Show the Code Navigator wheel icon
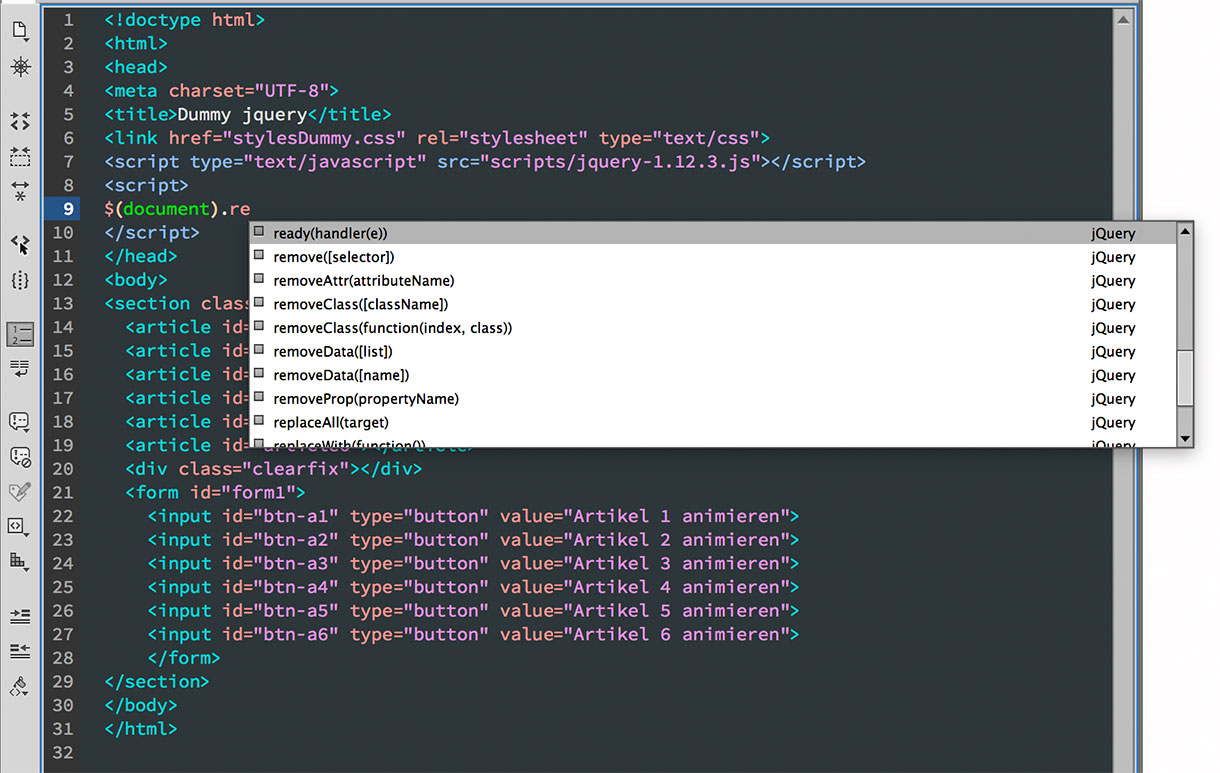The height and width of the screenshot is (773, 1220). coord(20,67)
